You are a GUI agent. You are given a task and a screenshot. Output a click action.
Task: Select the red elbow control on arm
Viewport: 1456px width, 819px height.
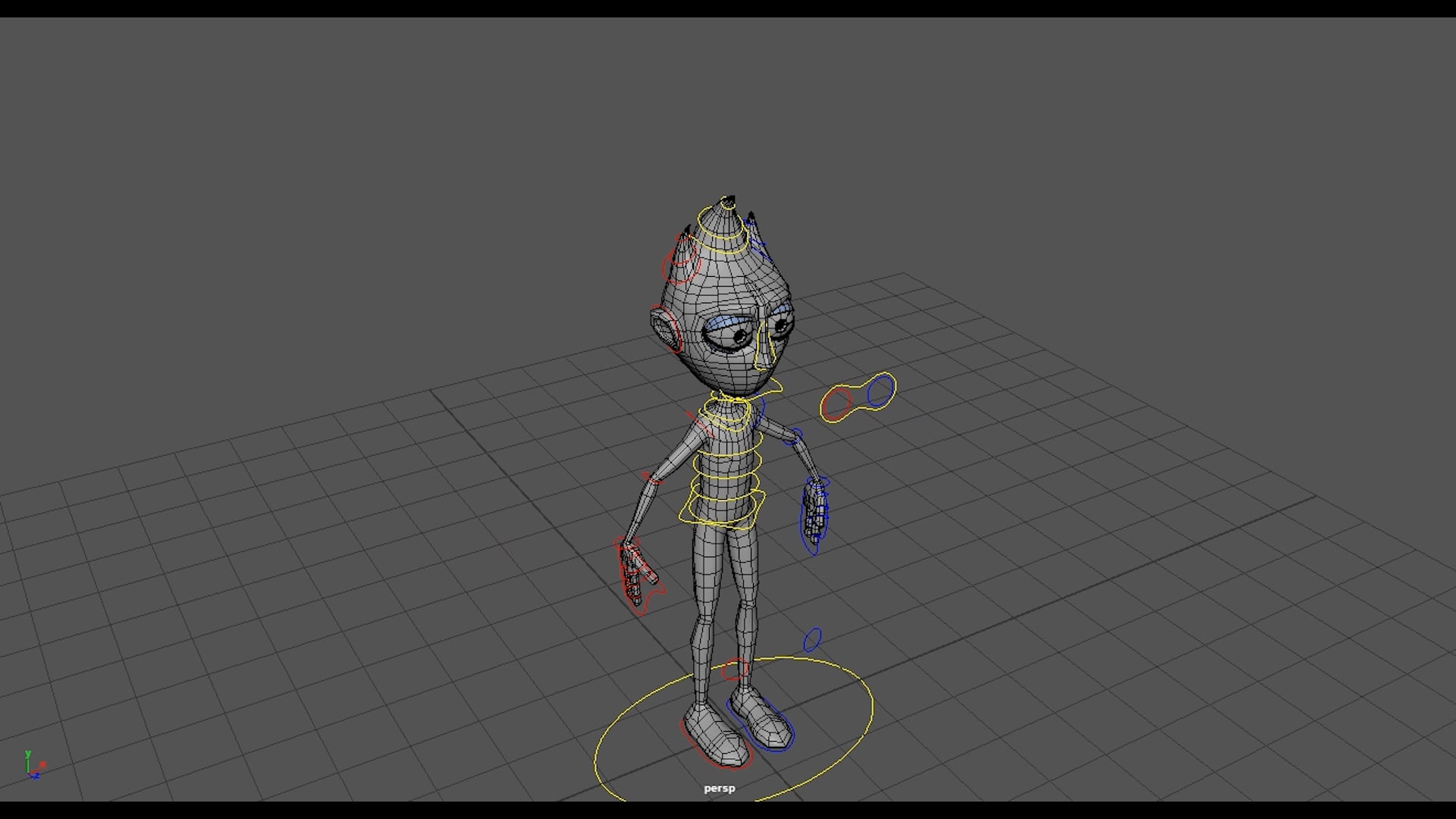654,478
